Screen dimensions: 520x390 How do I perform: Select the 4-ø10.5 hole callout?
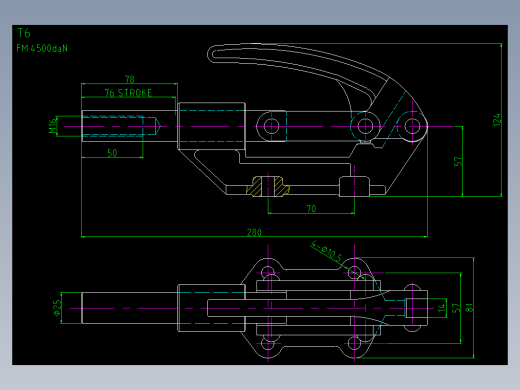(x=326, y=251)
